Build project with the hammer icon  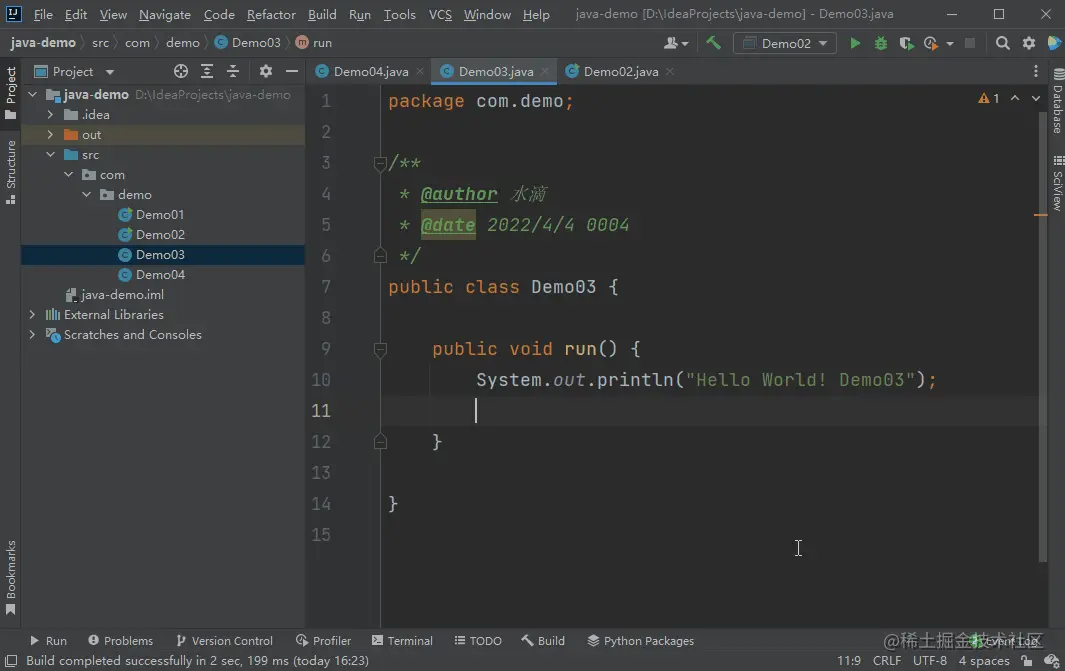tap(713, 43)
